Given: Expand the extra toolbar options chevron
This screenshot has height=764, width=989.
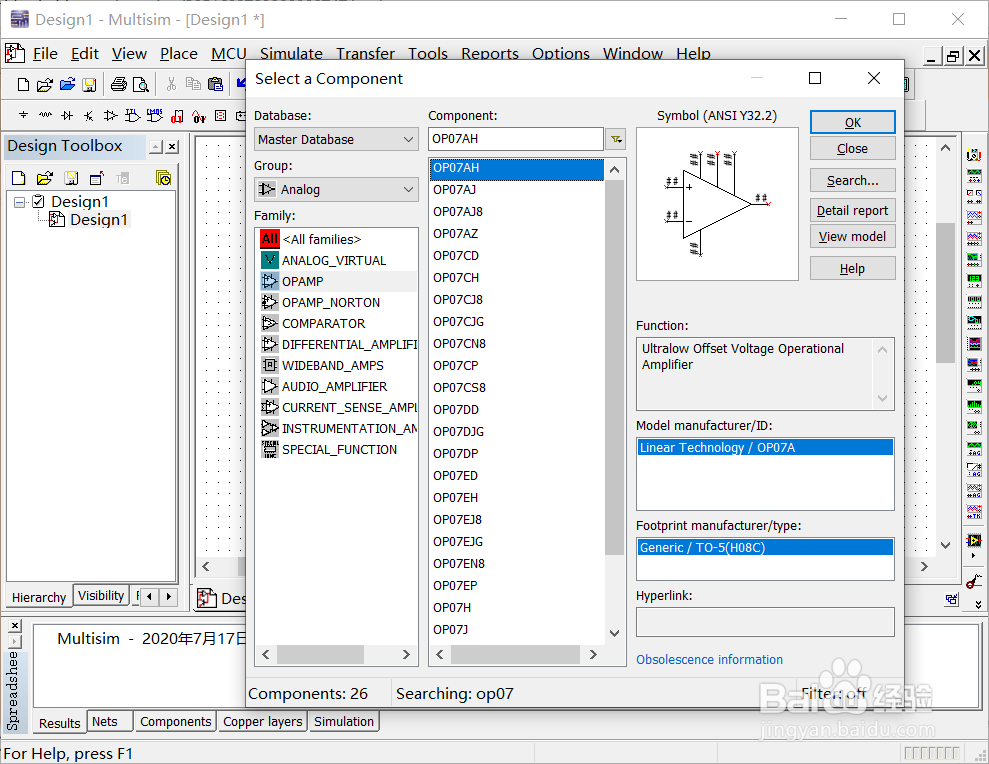Looking at the screenshot, I should click(978, 604).
